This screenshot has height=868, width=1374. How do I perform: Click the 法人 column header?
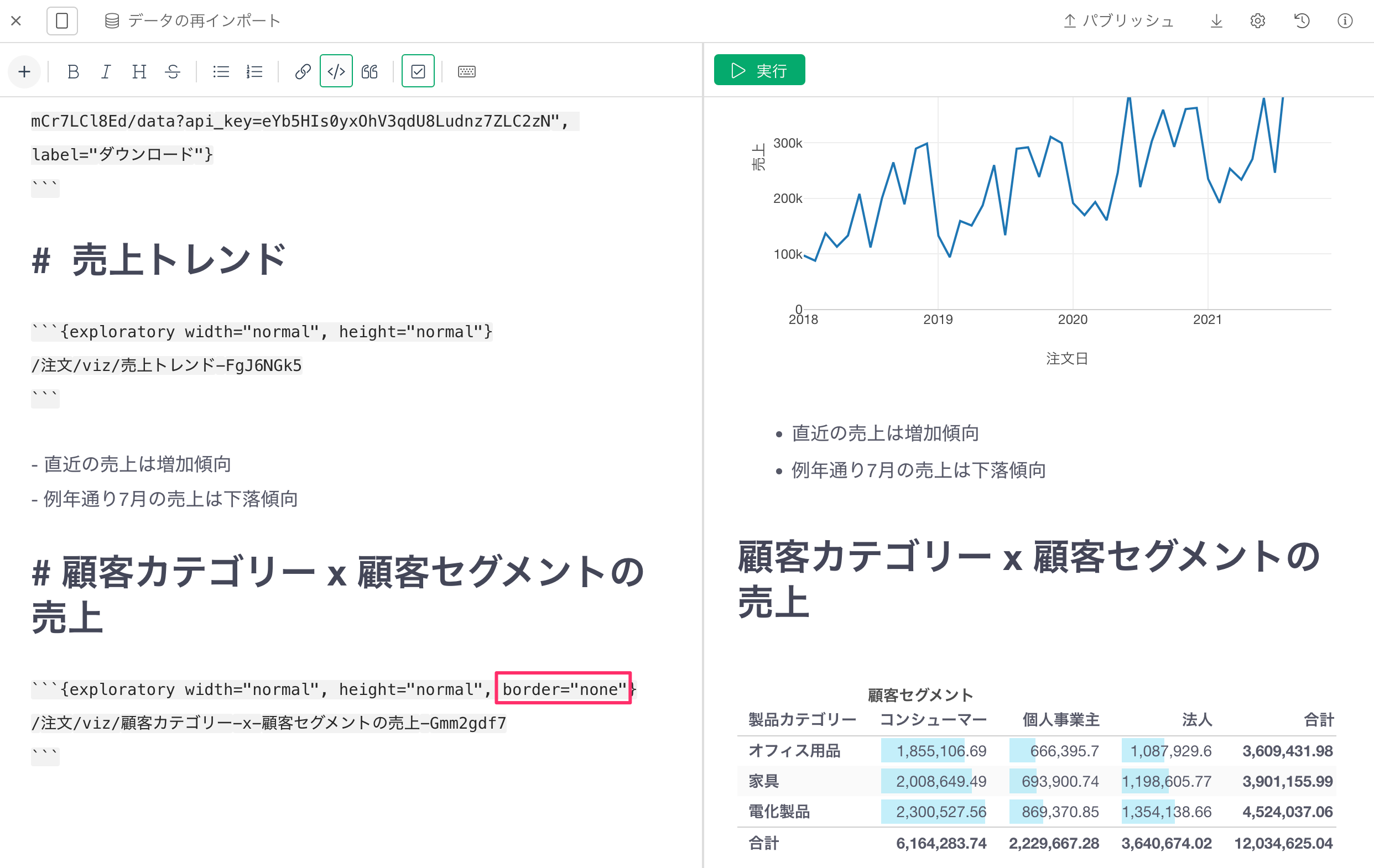(1197, 720)
